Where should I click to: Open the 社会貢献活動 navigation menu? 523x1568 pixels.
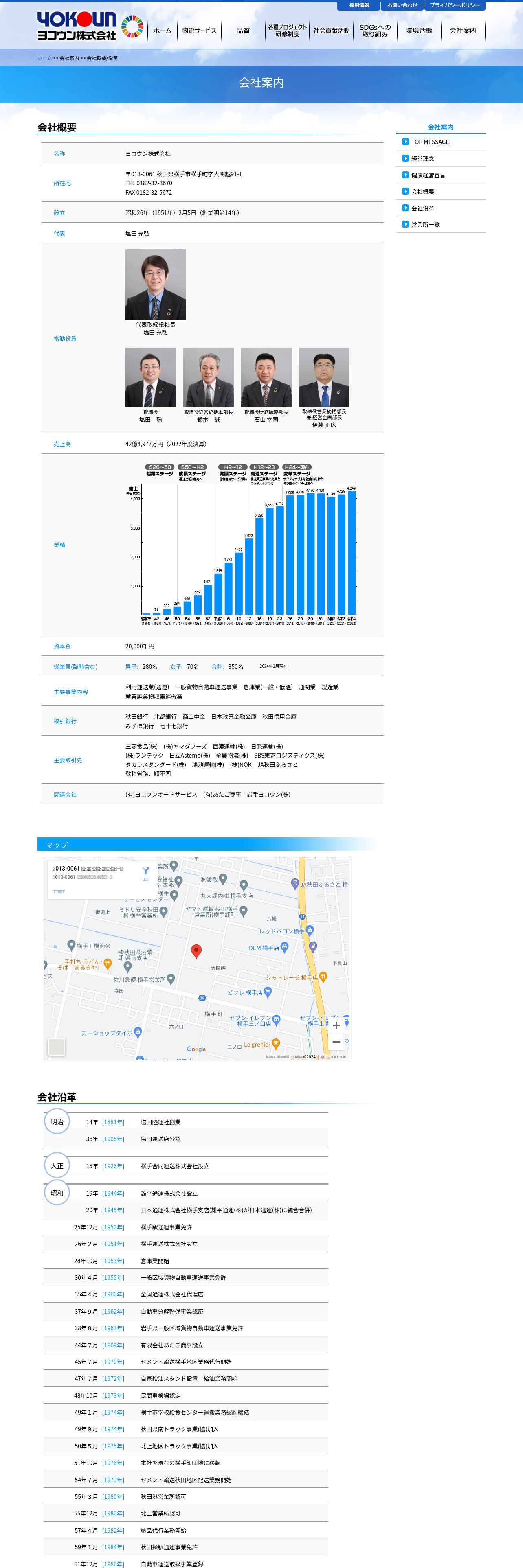click(331, 31)
